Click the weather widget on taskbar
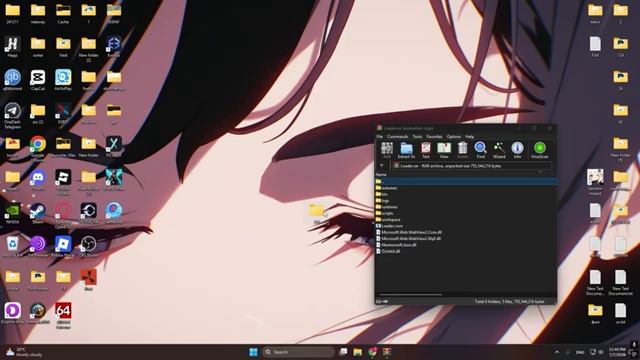Viewport: 640px width, 360px height. click(x=24, y=352)
